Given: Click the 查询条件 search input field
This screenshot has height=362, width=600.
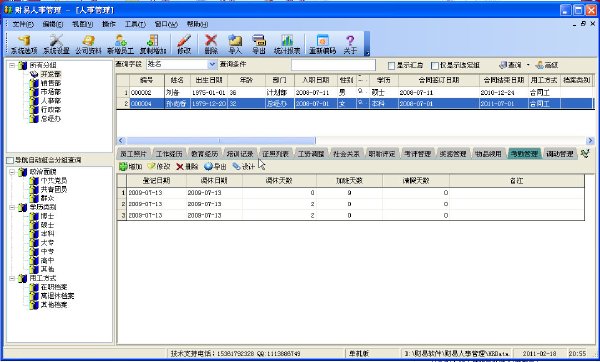Looking at the screenshot, I should [333, 65].
